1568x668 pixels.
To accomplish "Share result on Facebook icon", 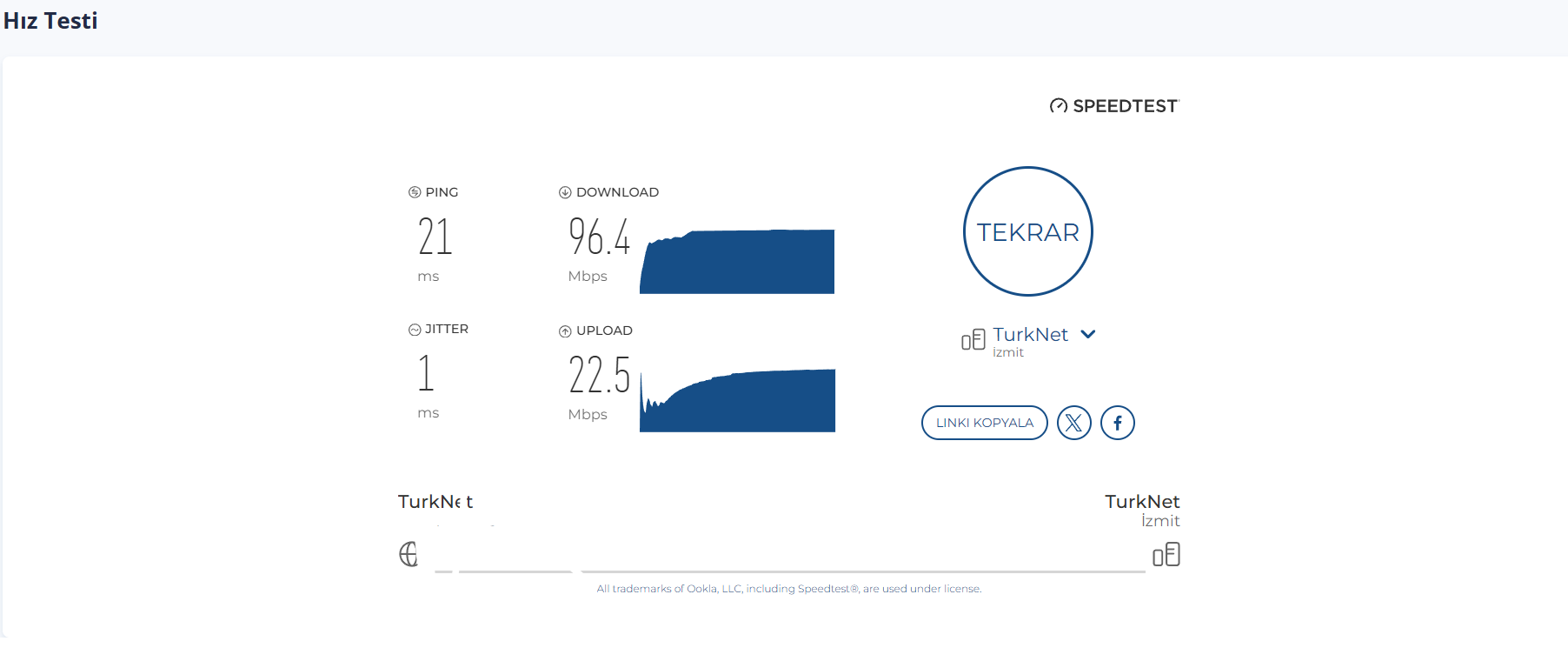I will [x=1118, y=423].
